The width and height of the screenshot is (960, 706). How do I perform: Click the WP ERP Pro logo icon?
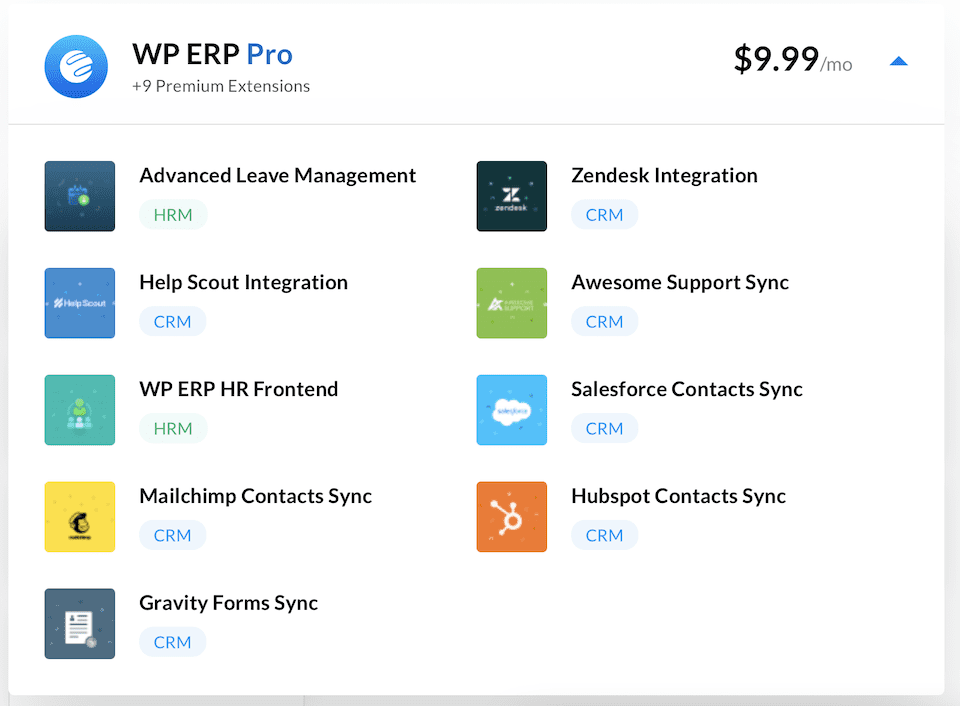click(76, 67)
